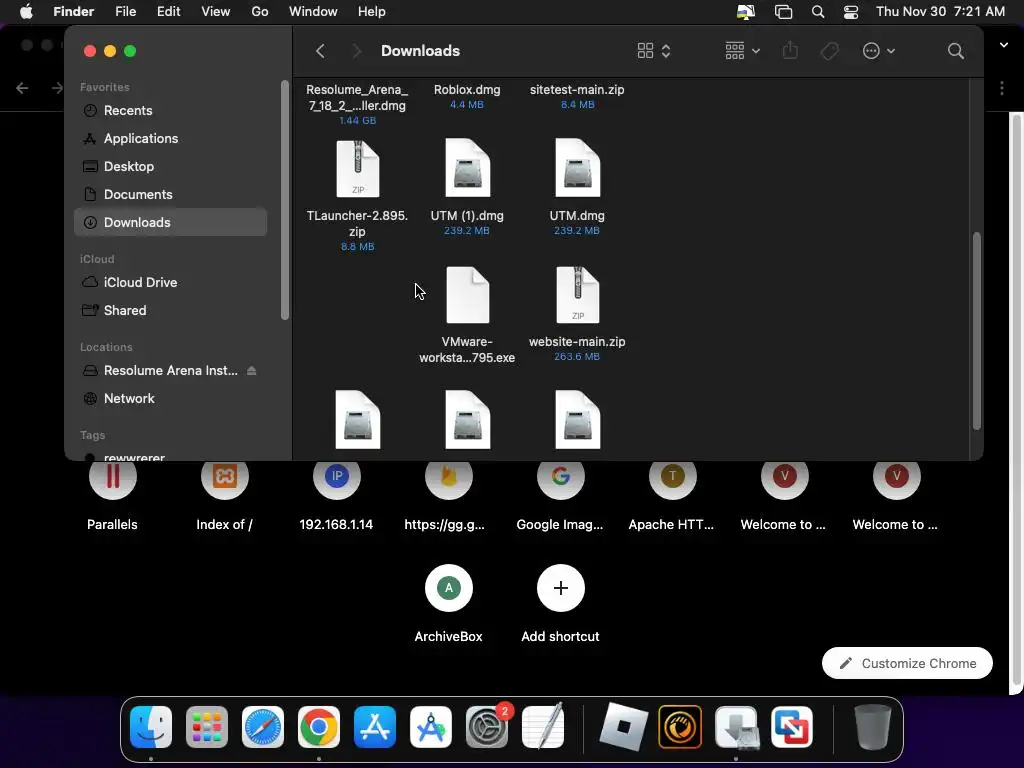The width and height of the screenshot is (1024, 768).
Task: Open the Edit menu
Action: tap(168, 12)
